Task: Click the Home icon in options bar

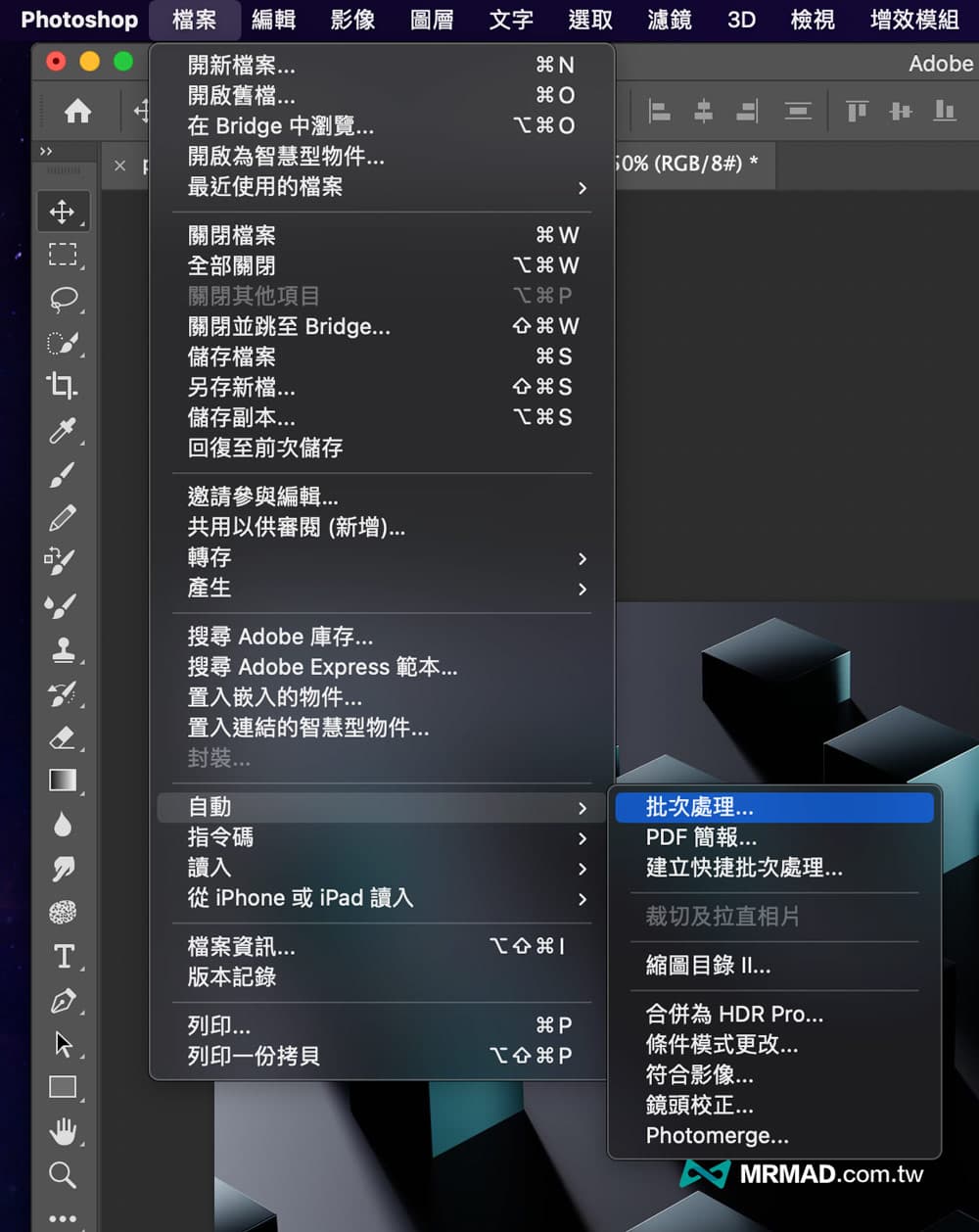Action: 78,112
